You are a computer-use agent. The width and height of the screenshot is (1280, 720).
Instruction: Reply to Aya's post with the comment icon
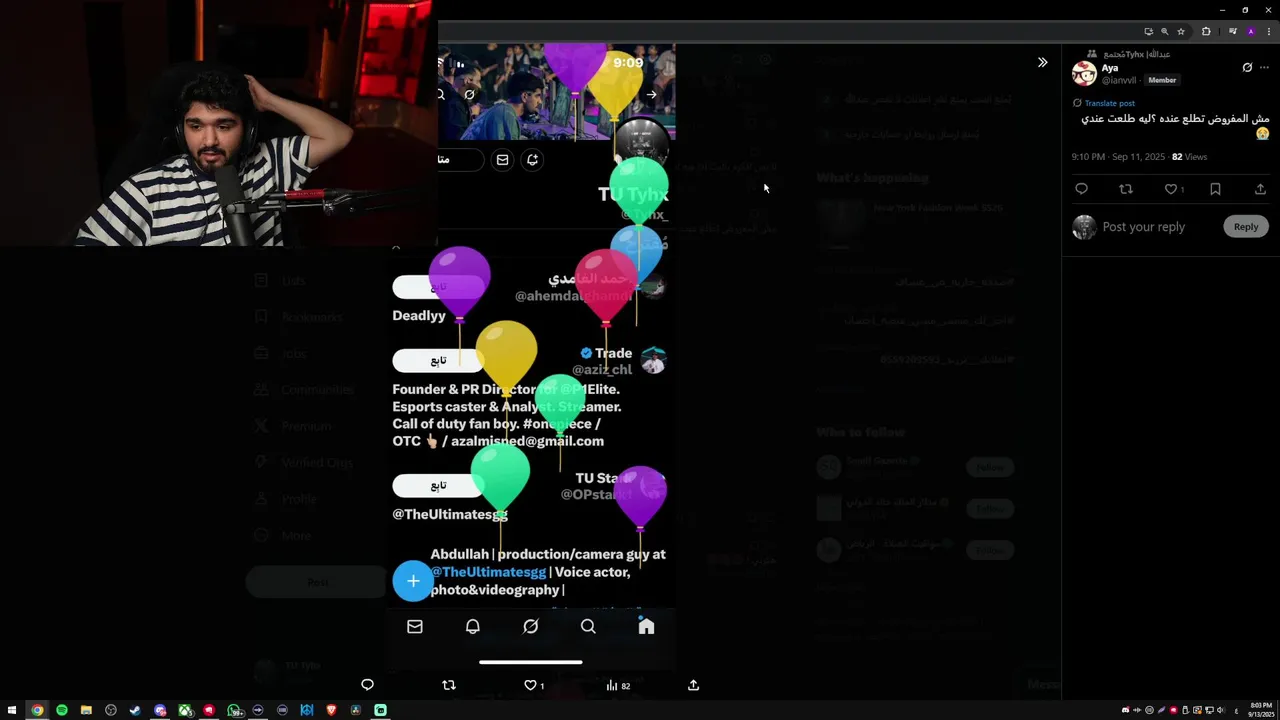click(1081, 189)
